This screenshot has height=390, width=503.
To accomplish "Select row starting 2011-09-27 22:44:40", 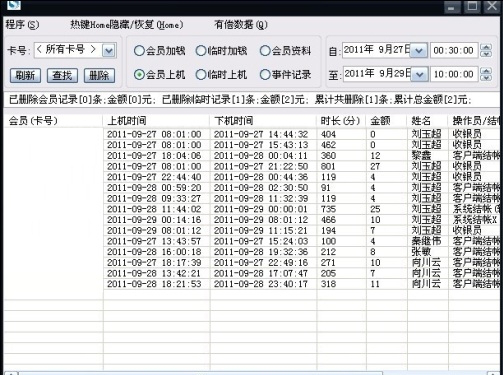I will (x=252, y=177).
